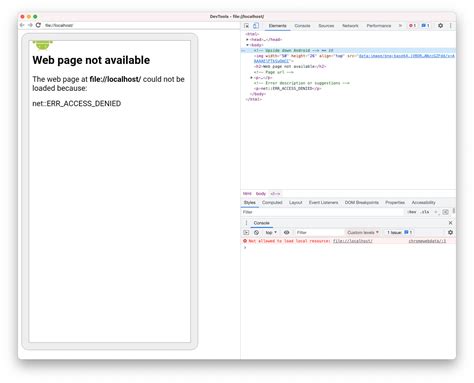Click the 'Web page not available' heading
This screenshot has height=383, width=474.
click(91, 60)
